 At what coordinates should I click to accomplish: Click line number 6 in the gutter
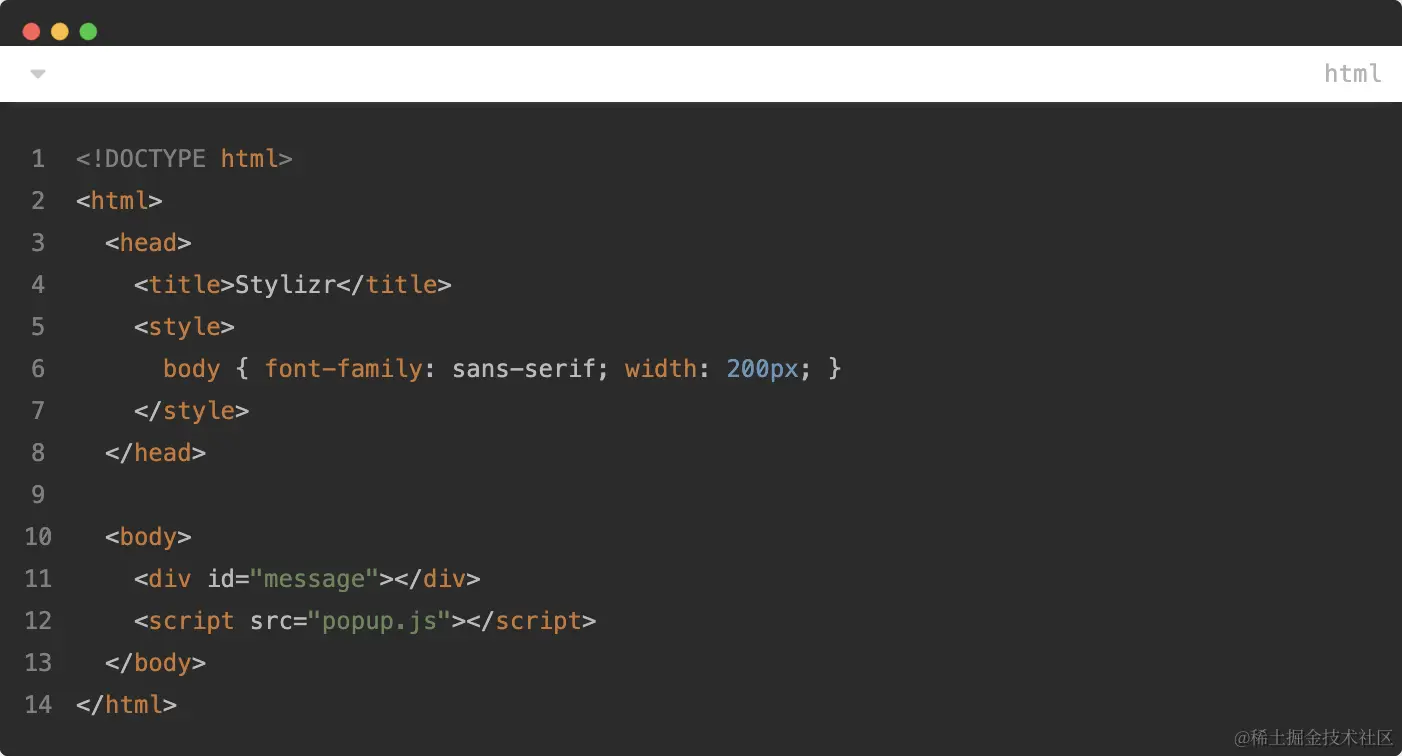pyautogui.click(x=38, y=369)
